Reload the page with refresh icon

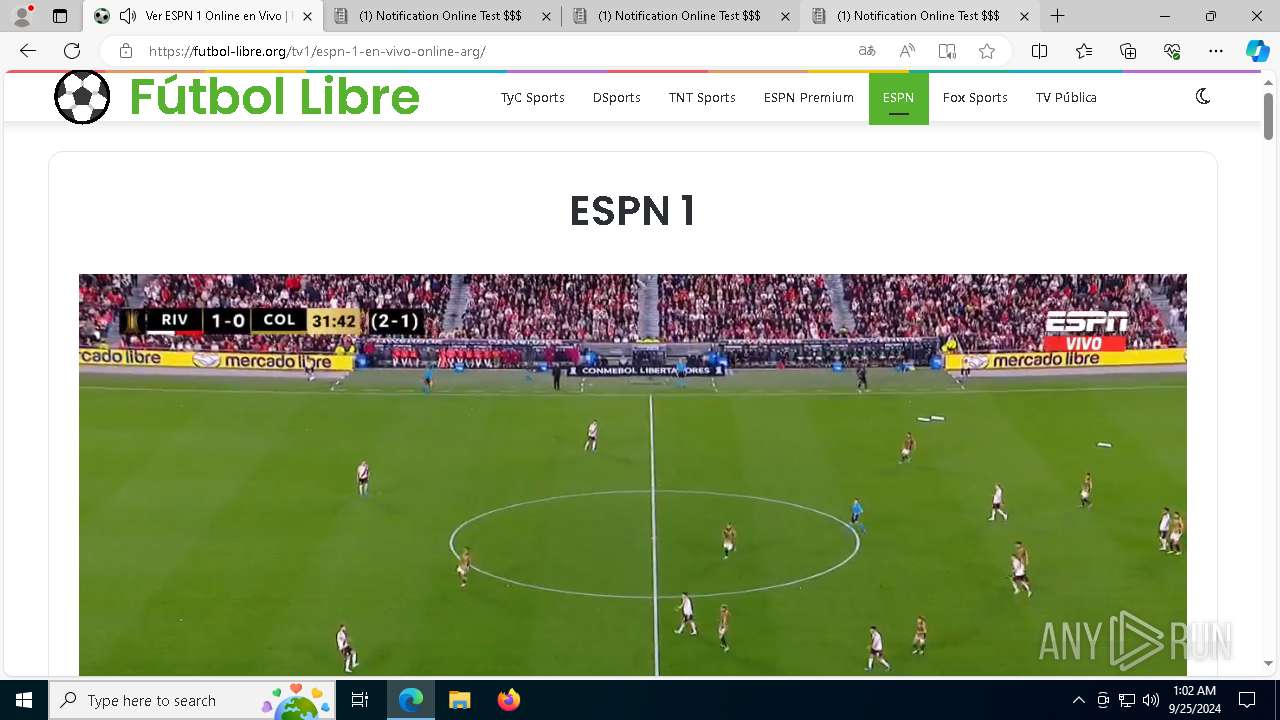(x=72, y=51)
